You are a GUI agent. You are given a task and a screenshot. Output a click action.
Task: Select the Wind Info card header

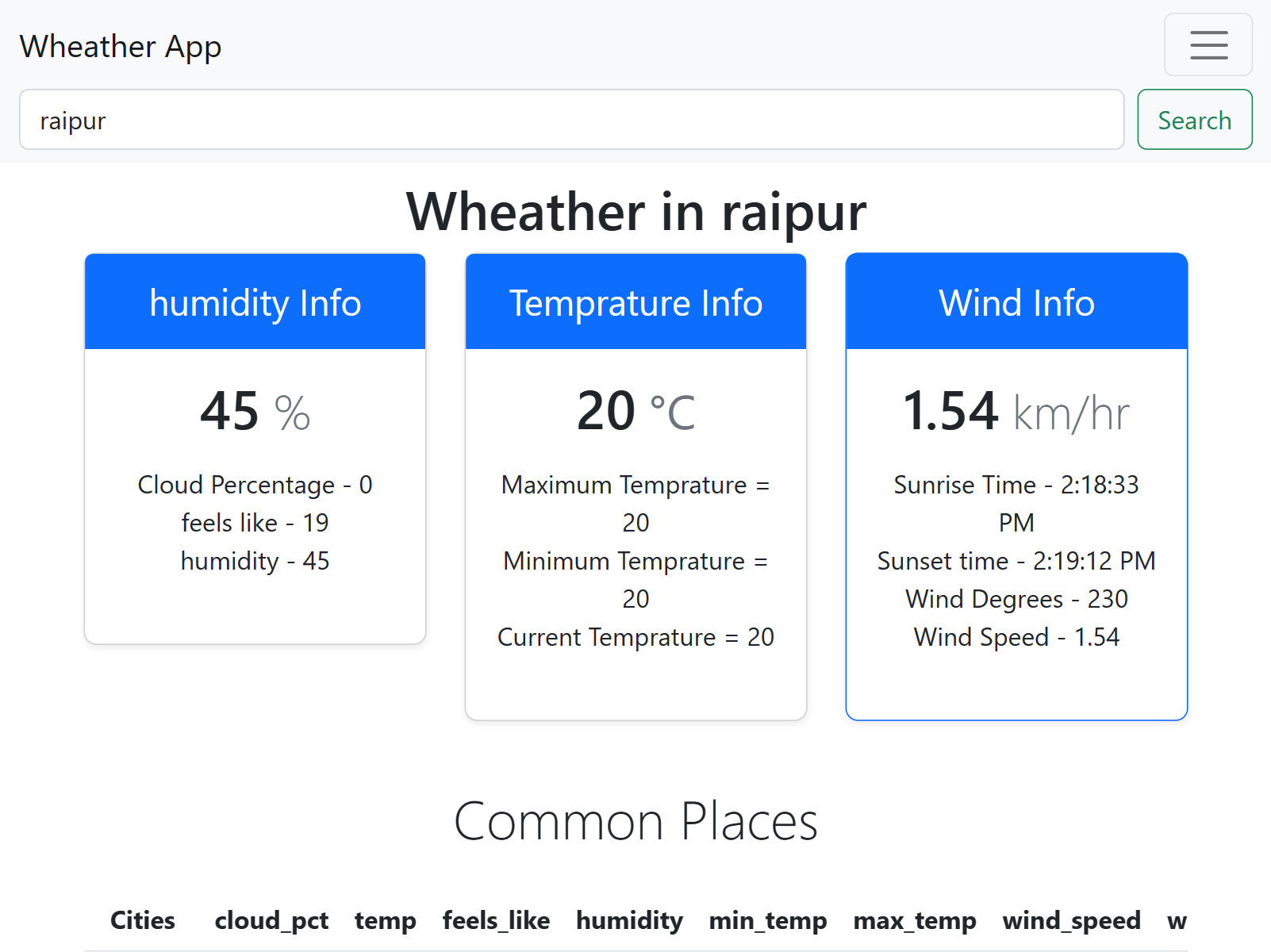[x=1016, y=302]
